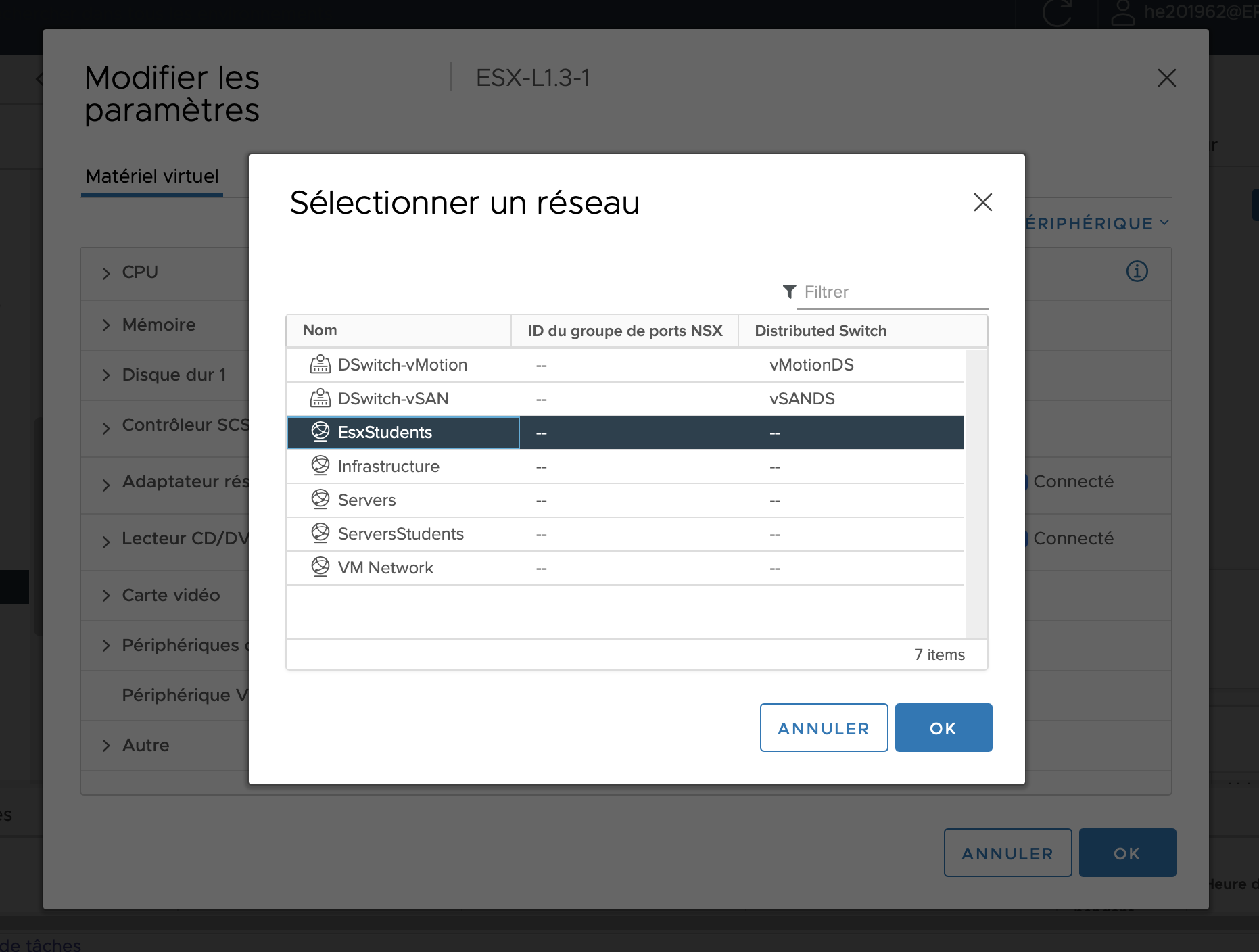Close the Sélectionner un réseau dialog

click(982, 202)
